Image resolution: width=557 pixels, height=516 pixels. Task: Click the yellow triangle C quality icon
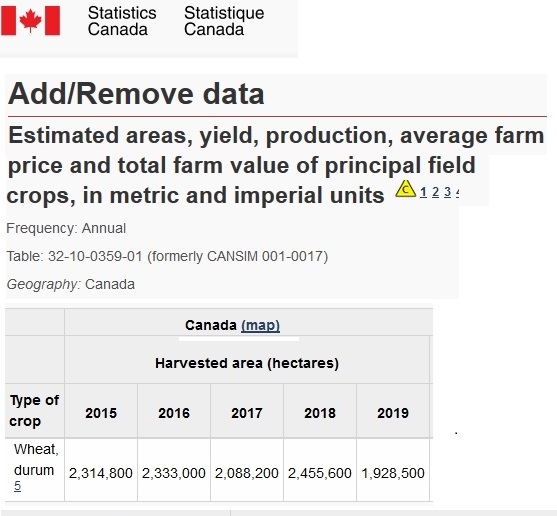tap(405, 189)
